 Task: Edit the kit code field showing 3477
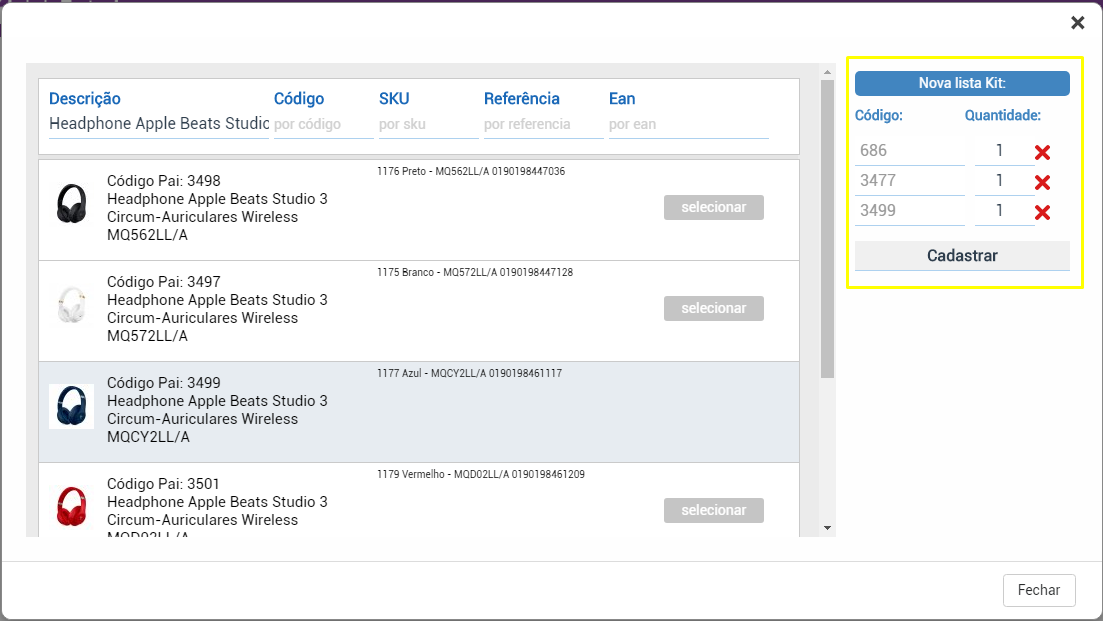tap(910, 181)
